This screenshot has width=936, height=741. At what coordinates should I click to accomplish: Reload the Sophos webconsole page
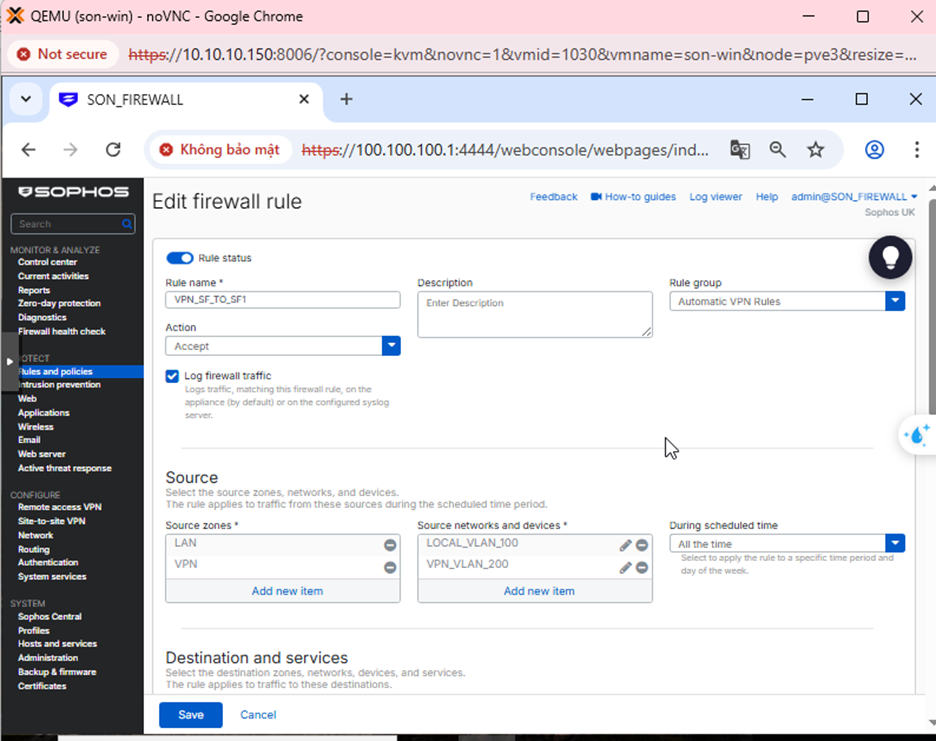pos(113,149)
